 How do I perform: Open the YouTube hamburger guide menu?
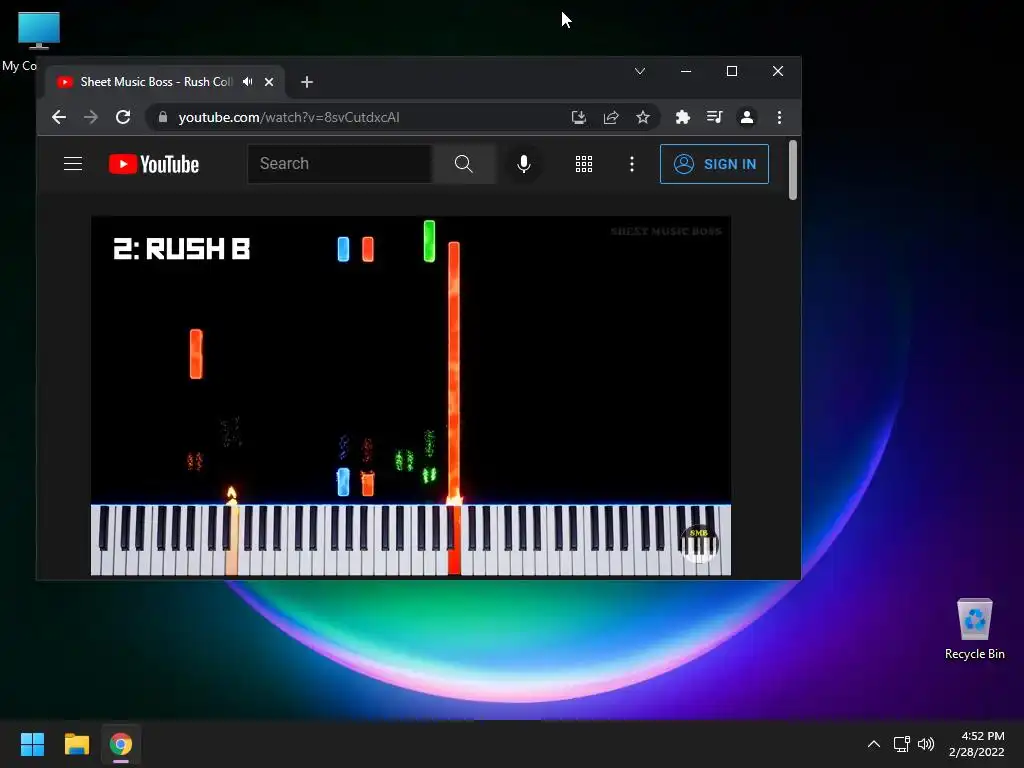point(73,164)
